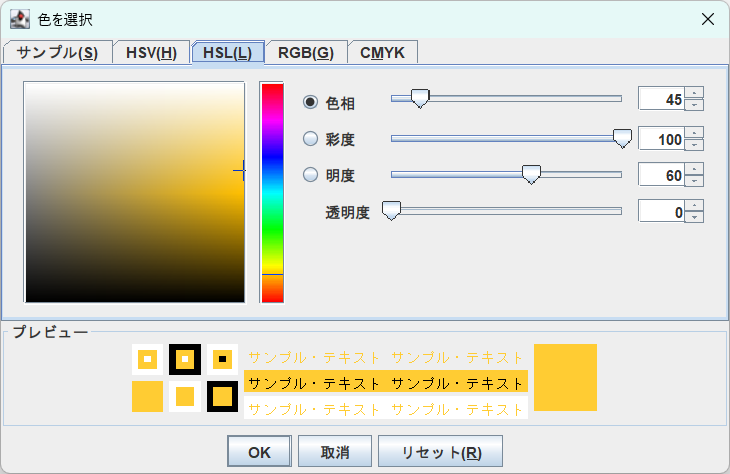
Task: Decrease the 彩度 value with down arrow
Action: [x=694, y=144]
